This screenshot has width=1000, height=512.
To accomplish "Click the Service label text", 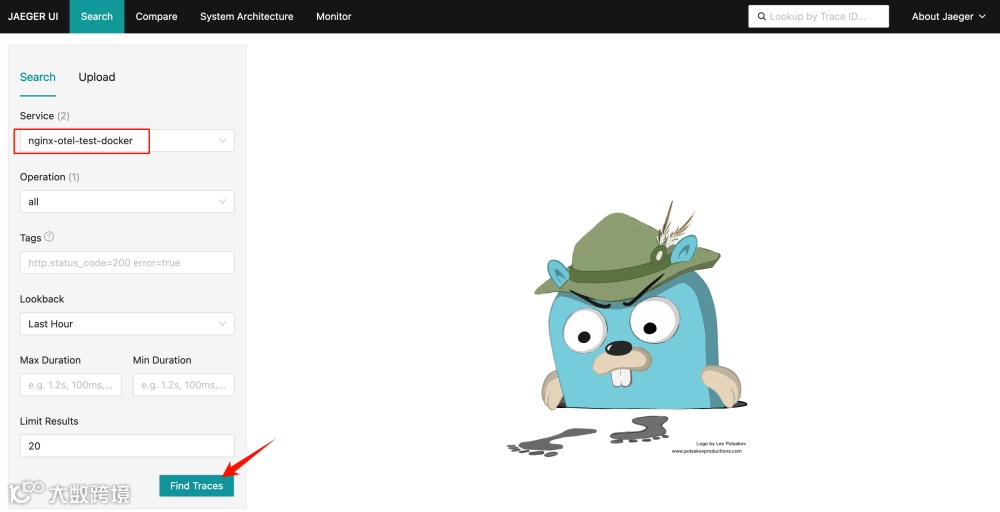I will coord(36,115).
